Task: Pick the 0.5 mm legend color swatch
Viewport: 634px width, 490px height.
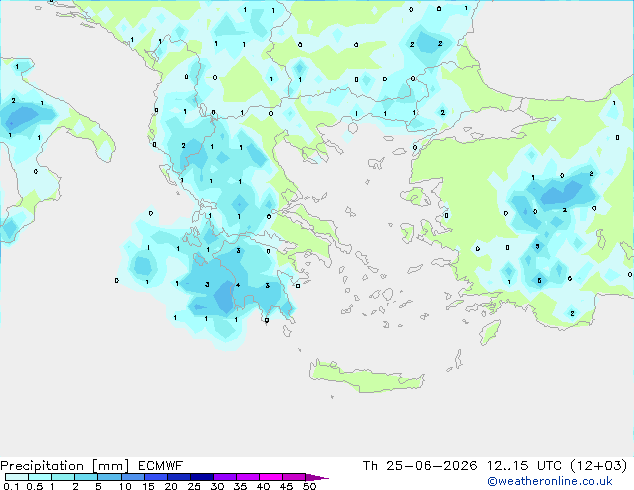Action: (40, 477)
